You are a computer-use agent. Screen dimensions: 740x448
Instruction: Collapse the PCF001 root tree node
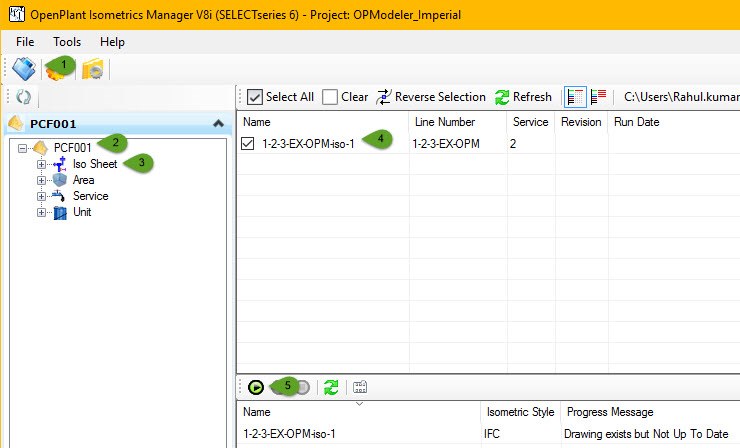(22, 148)
